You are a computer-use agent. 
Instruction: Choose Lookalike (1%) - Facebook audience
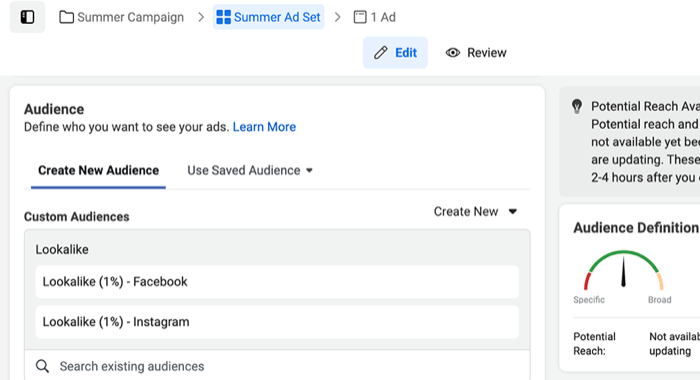[x=277, y=282]
